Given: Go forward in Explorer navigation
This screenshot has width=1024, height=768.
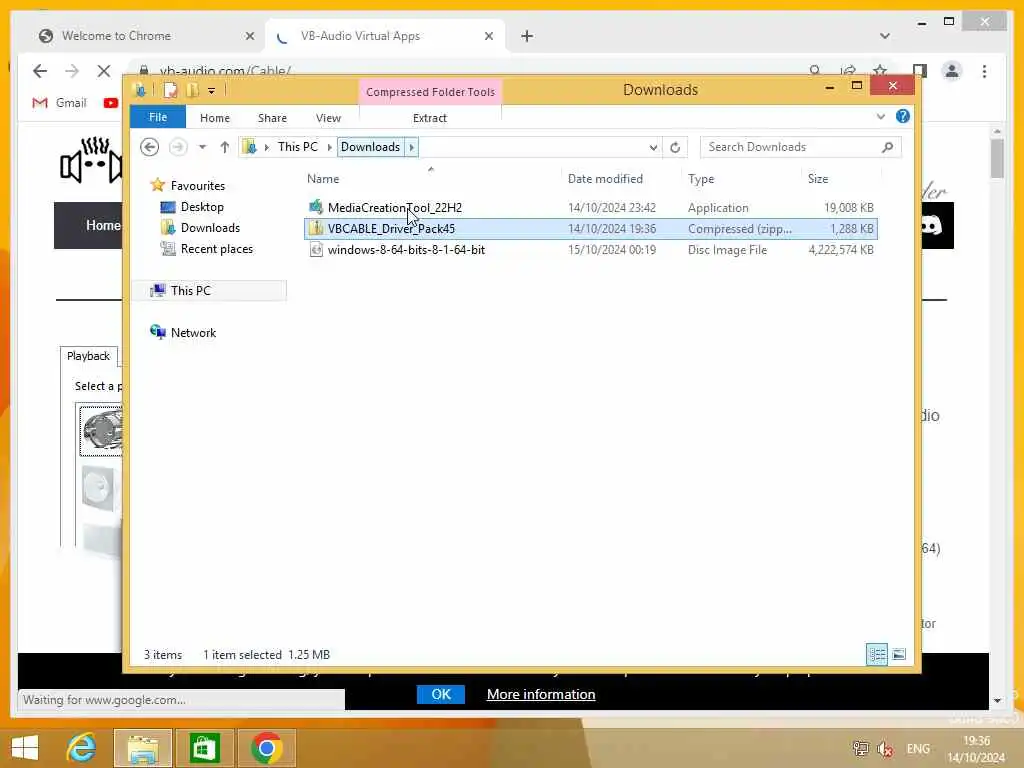Looking at the screenshot, I should coord(178,147).
